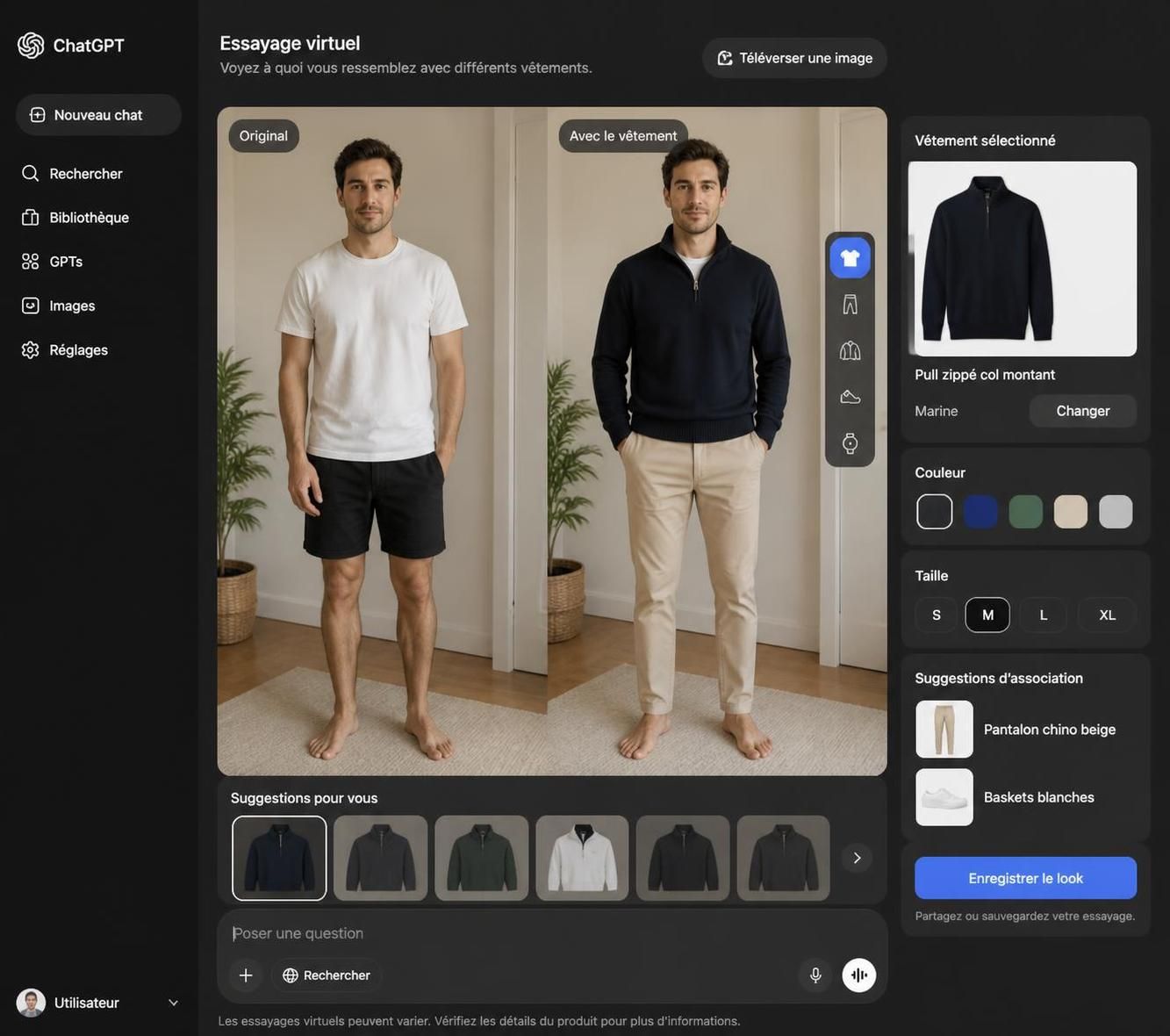Viewport: 1170px width, 1036px height.
Task: Expand the Utilisateur account menu chevron
Action: (173, 1003)
